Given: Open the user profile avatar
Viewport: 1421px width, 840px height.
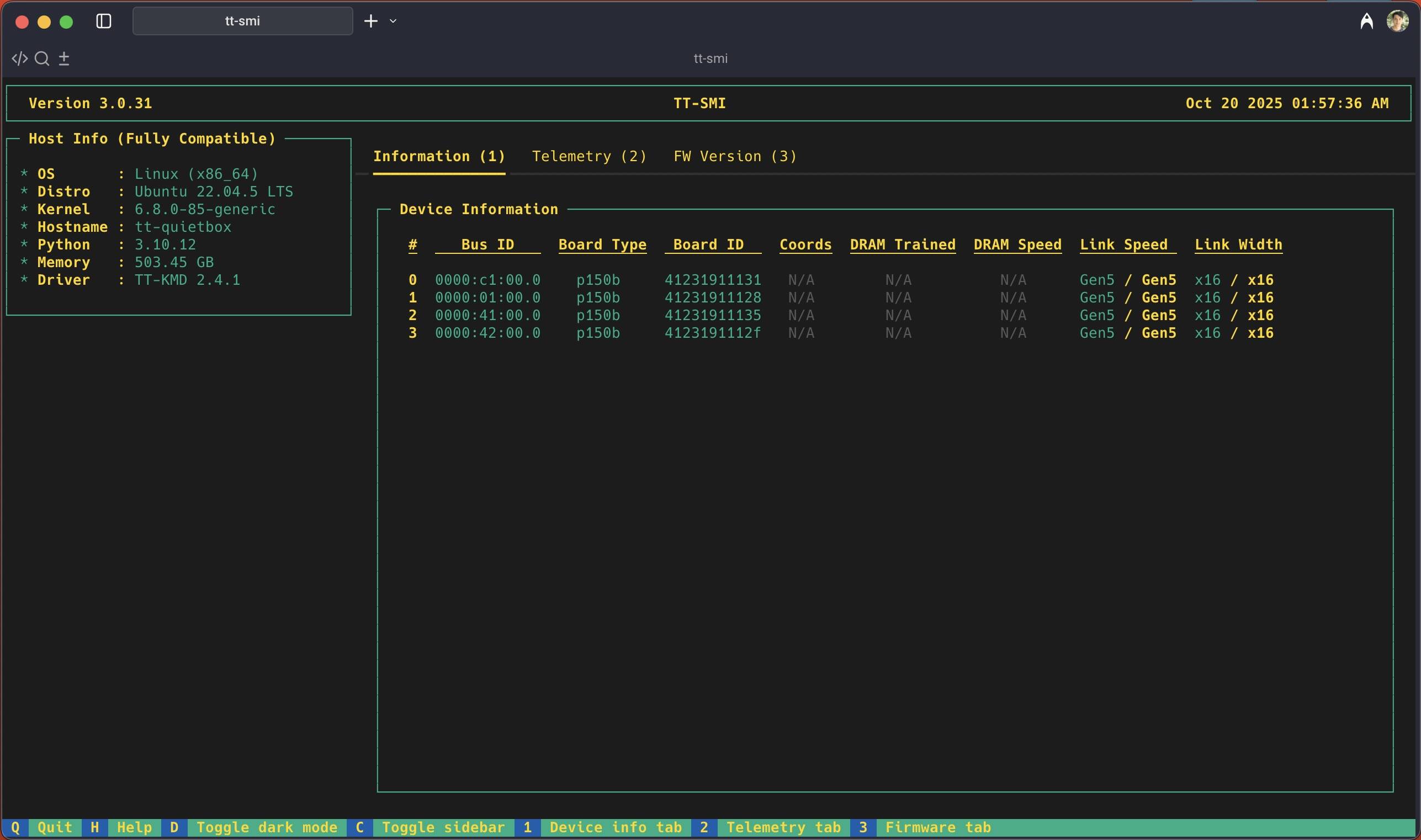Looking at the screenshot, I should (x=1397, y=22).
